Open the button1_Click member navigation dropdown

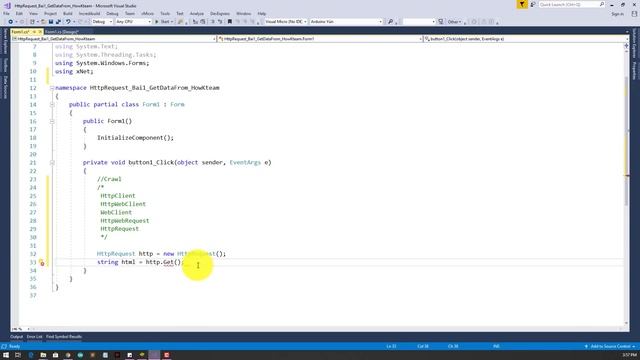[526, 39]
